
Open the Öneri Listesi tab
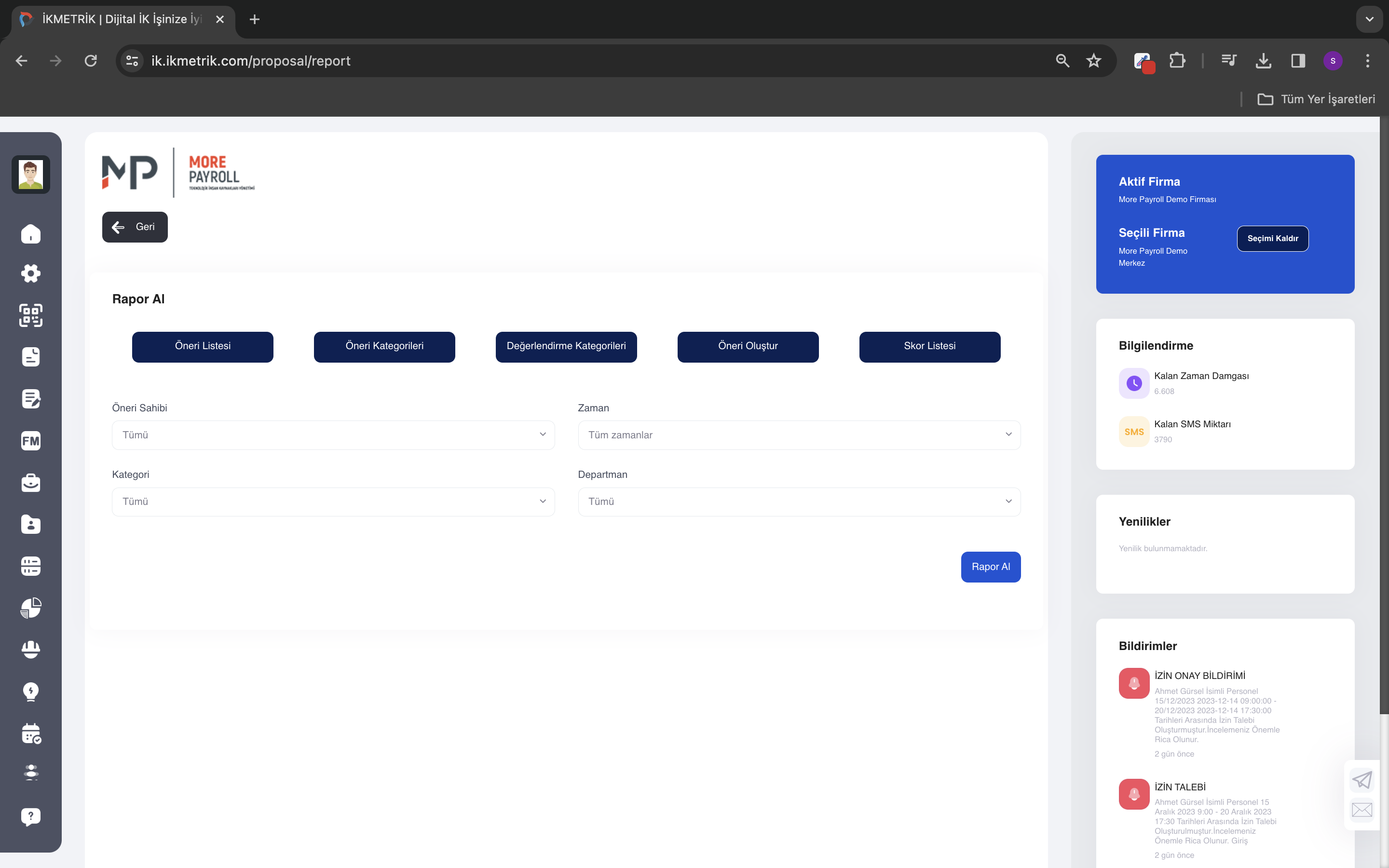(x=203, y=347)
